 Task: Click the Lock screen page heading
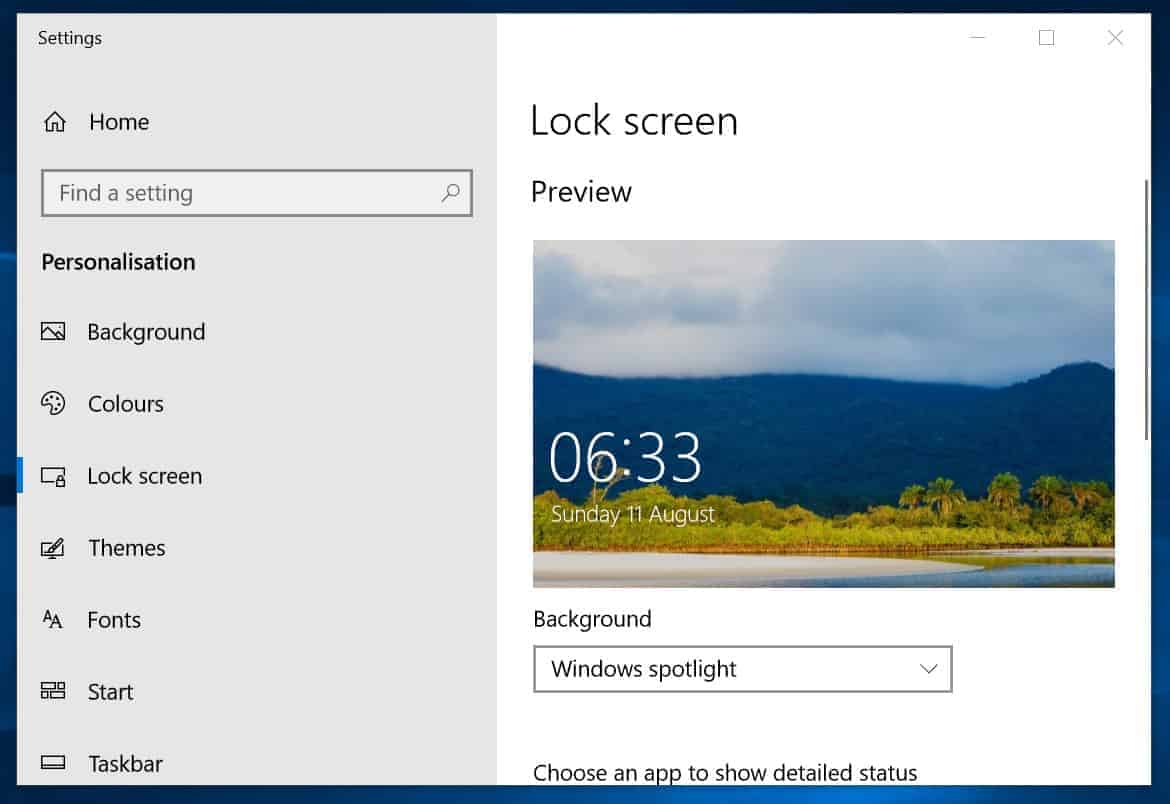(634, 121)
